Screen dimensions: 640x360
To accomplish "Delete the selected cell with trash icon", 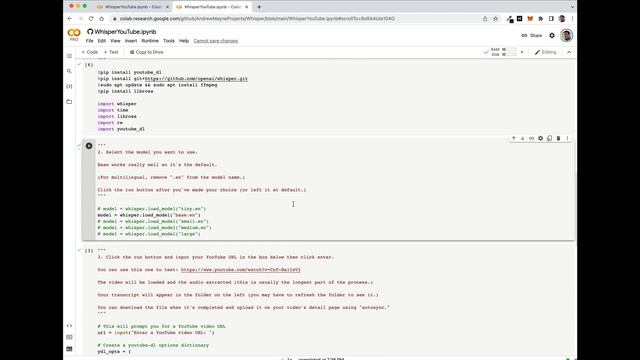I will click(x=558, y=138).
